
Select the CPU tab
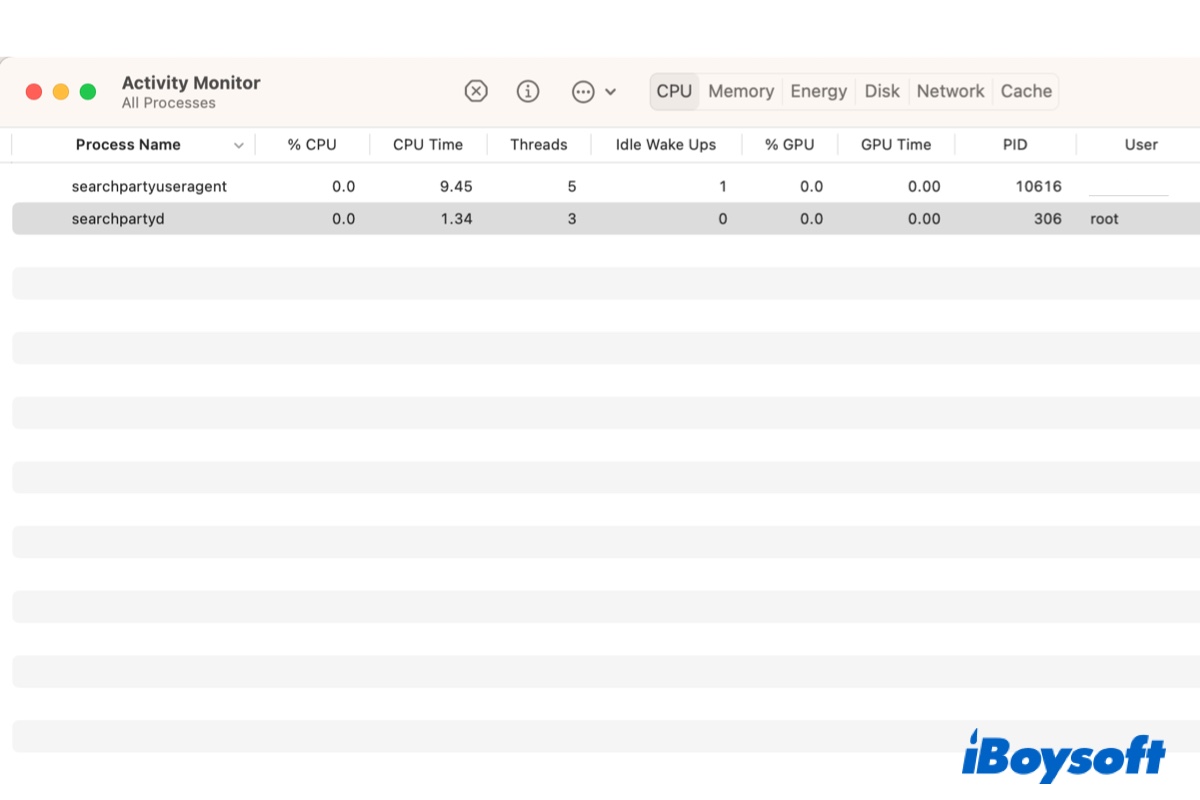tap(674, 91)
